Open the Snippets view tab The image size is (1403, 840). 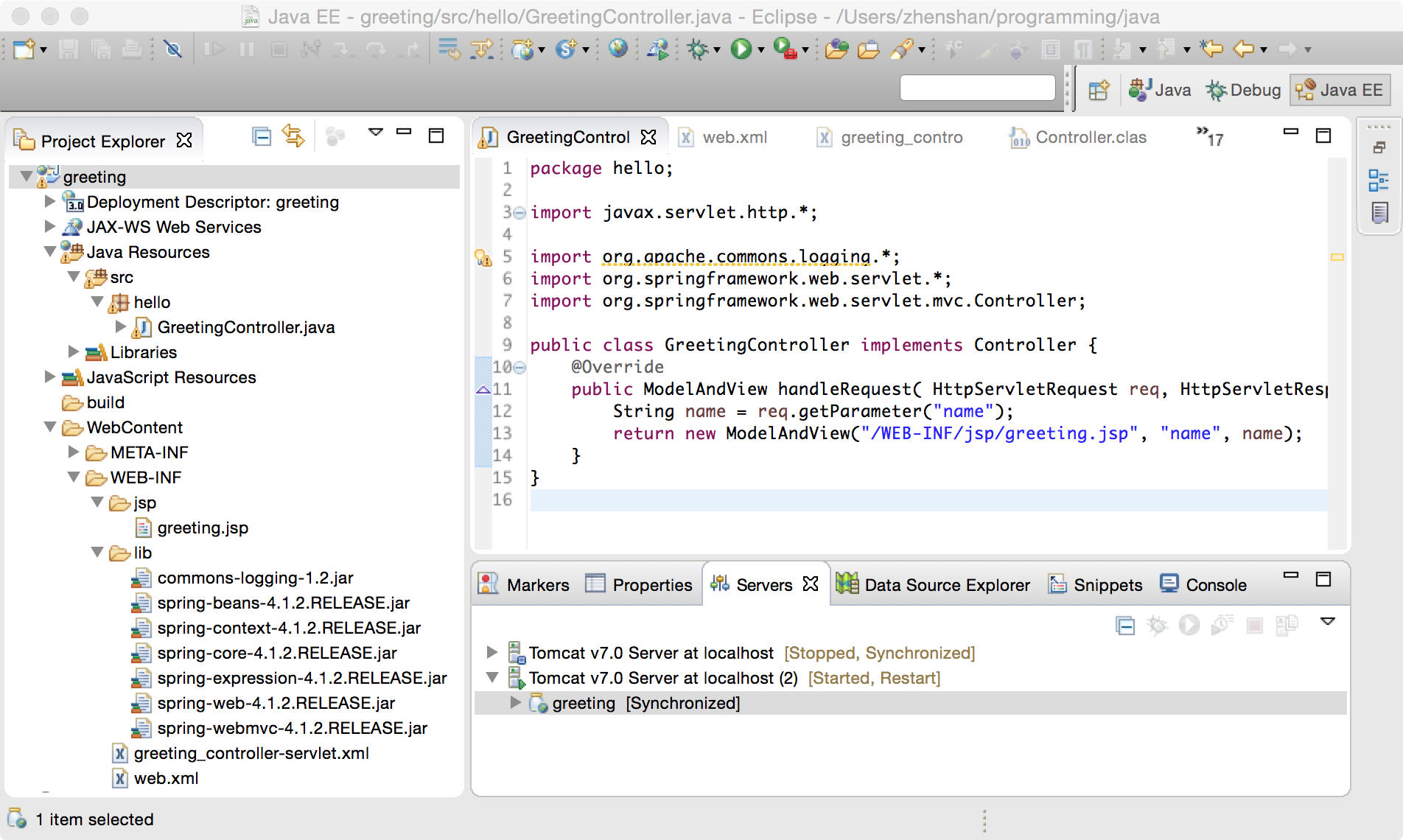1095,584
